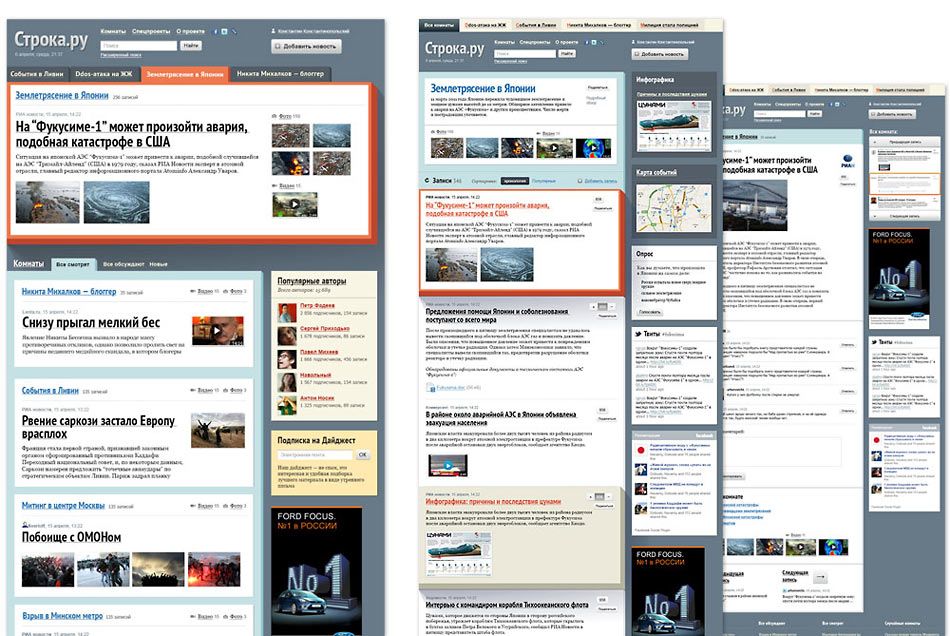Select the 'Все смотрят' filter tab
The width and height of the screenshot is (950, 636).
point(74,265)
